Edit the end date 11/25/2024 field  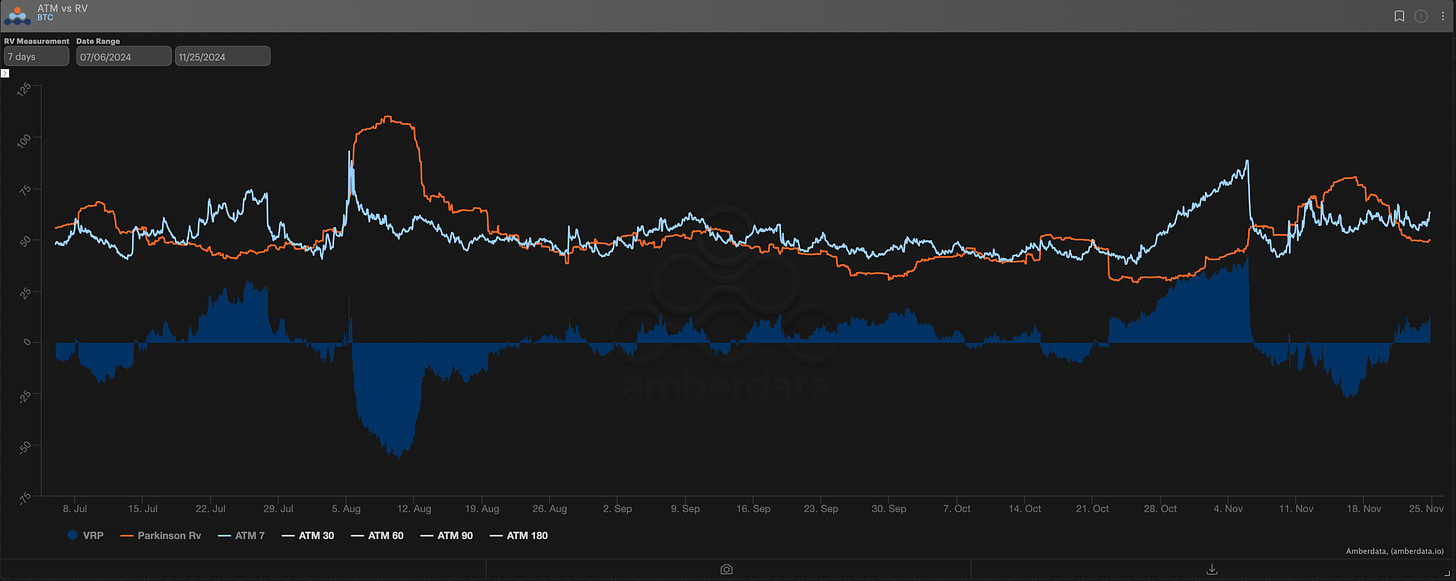(x=222, y=56)
